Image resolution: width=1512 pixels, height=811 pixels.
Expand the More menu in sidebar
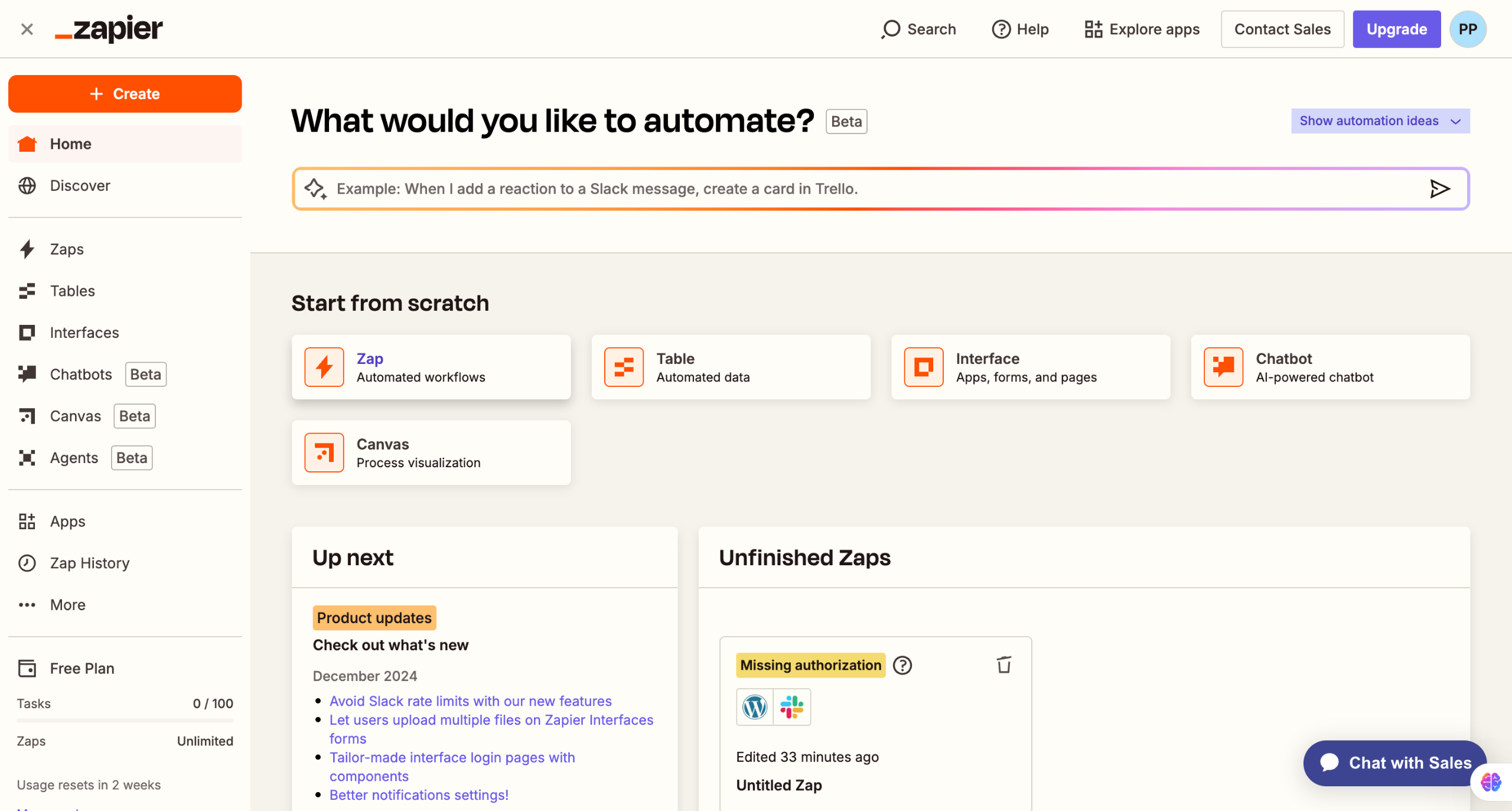[67, 605]
